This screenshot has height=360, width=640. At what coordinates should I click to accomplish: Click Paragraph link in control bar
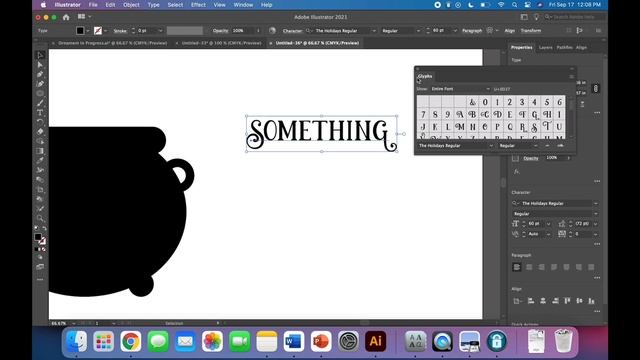click(x=472, y=31)
